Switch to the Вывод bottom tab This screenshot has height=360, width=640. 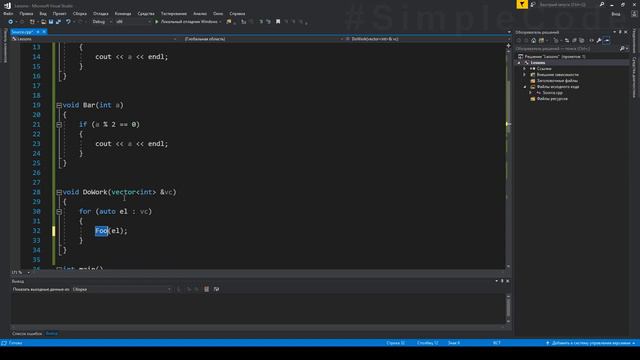point(52,333)
